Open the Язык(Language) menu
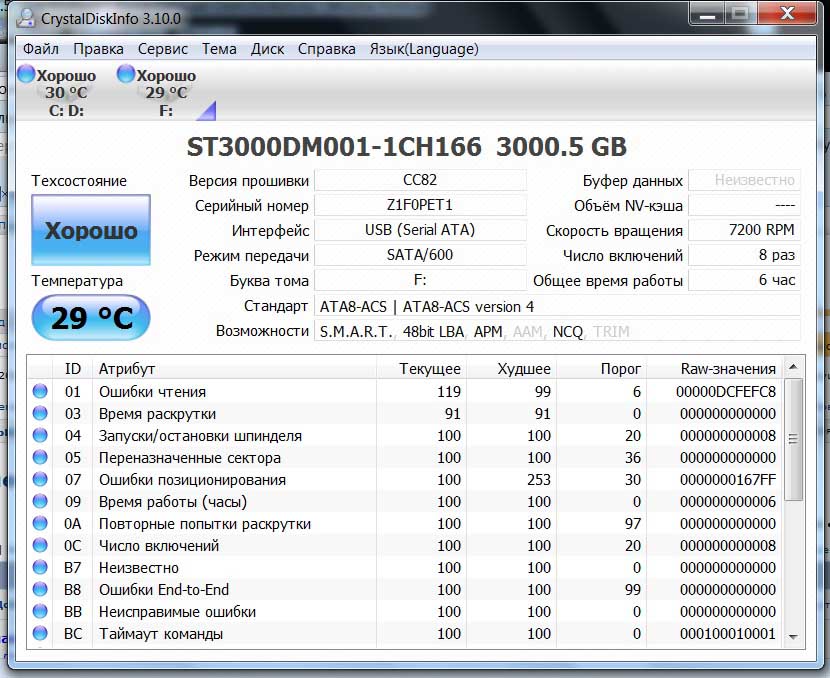830x678 pixels. pyautogui.click(x=424, y=48)
